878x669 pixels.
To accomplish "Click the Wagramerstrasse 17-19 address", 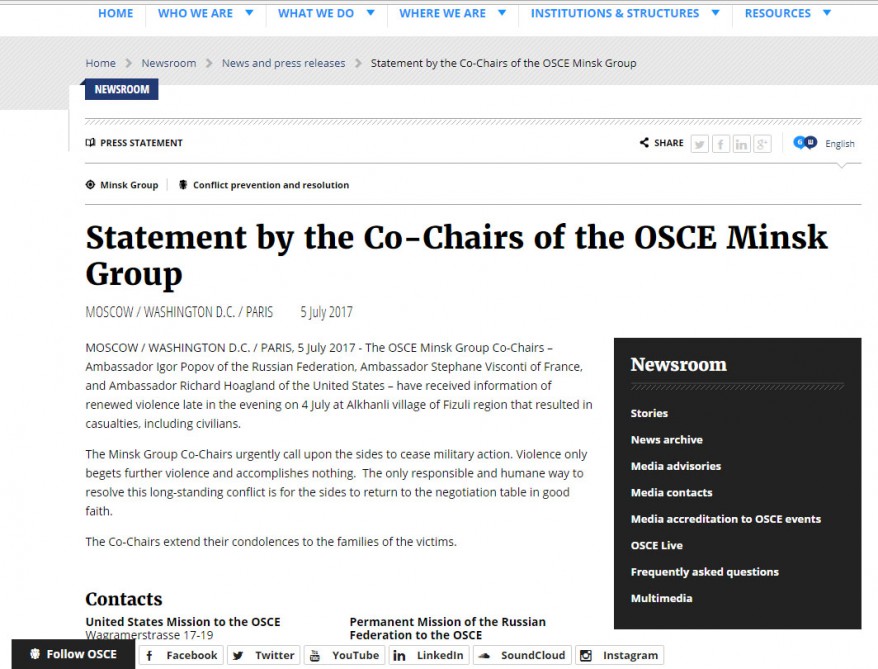I will [x=150, y=635].
